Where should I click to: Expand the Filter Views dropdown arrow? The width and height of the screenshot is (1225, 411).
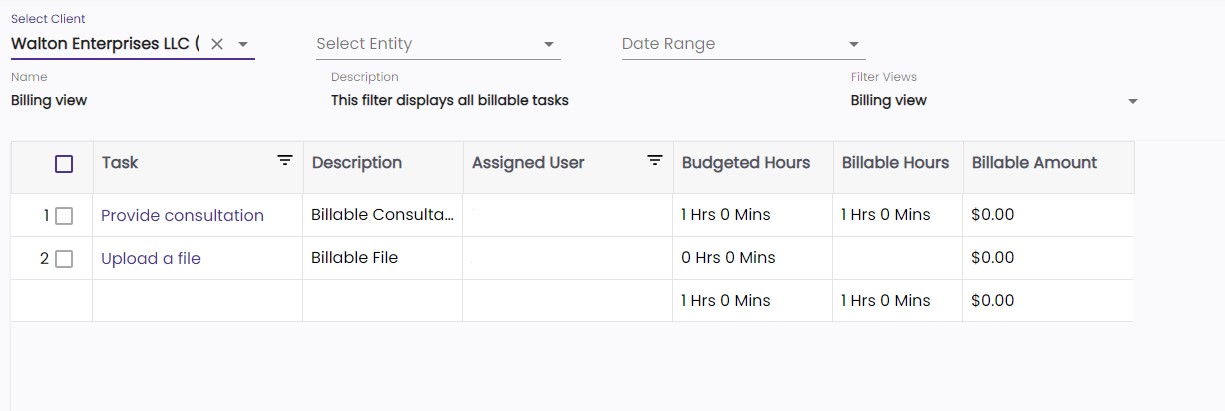pyautogui.click(x=1133, y=101)
